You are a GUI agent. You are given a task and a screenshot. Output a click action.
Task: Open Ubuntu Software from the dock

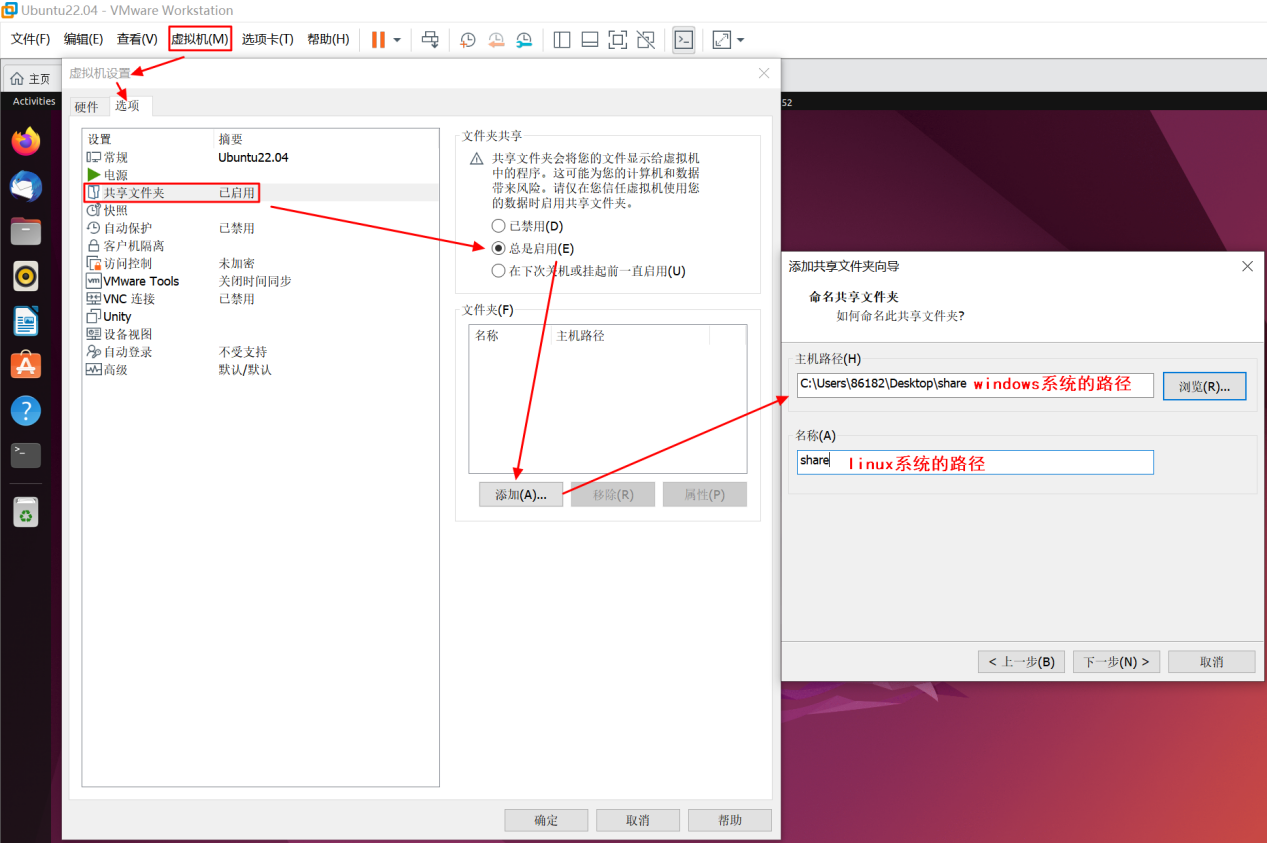[26, 366]
